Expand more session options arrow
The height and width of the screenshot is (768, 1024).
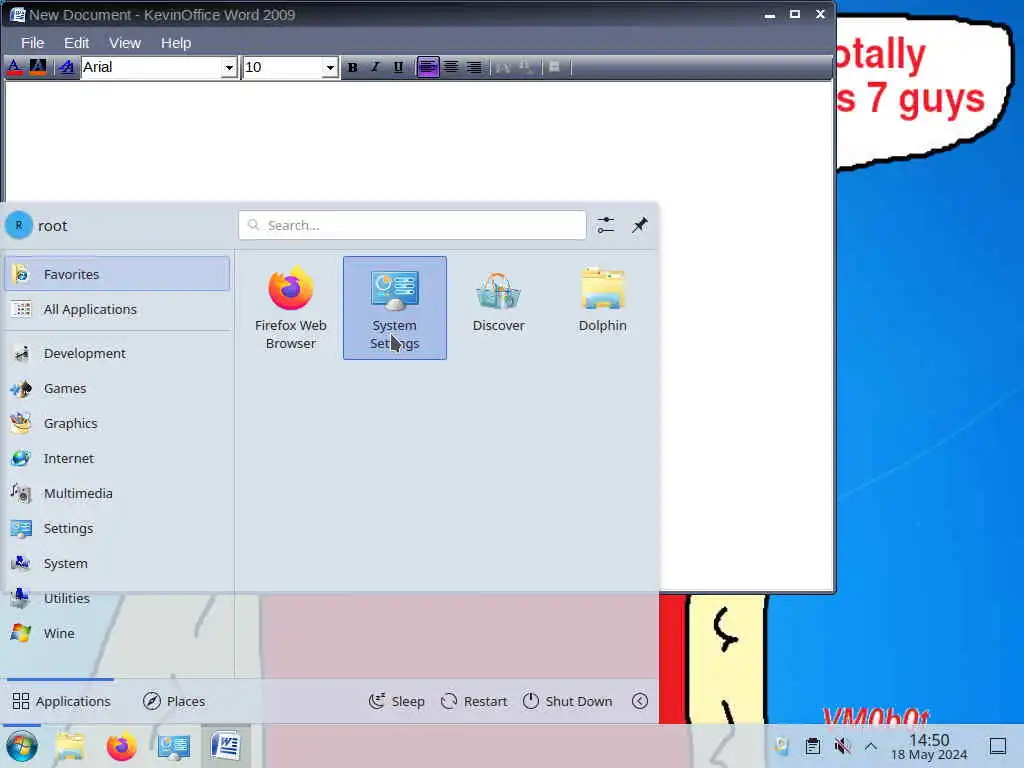coord(640,701)
